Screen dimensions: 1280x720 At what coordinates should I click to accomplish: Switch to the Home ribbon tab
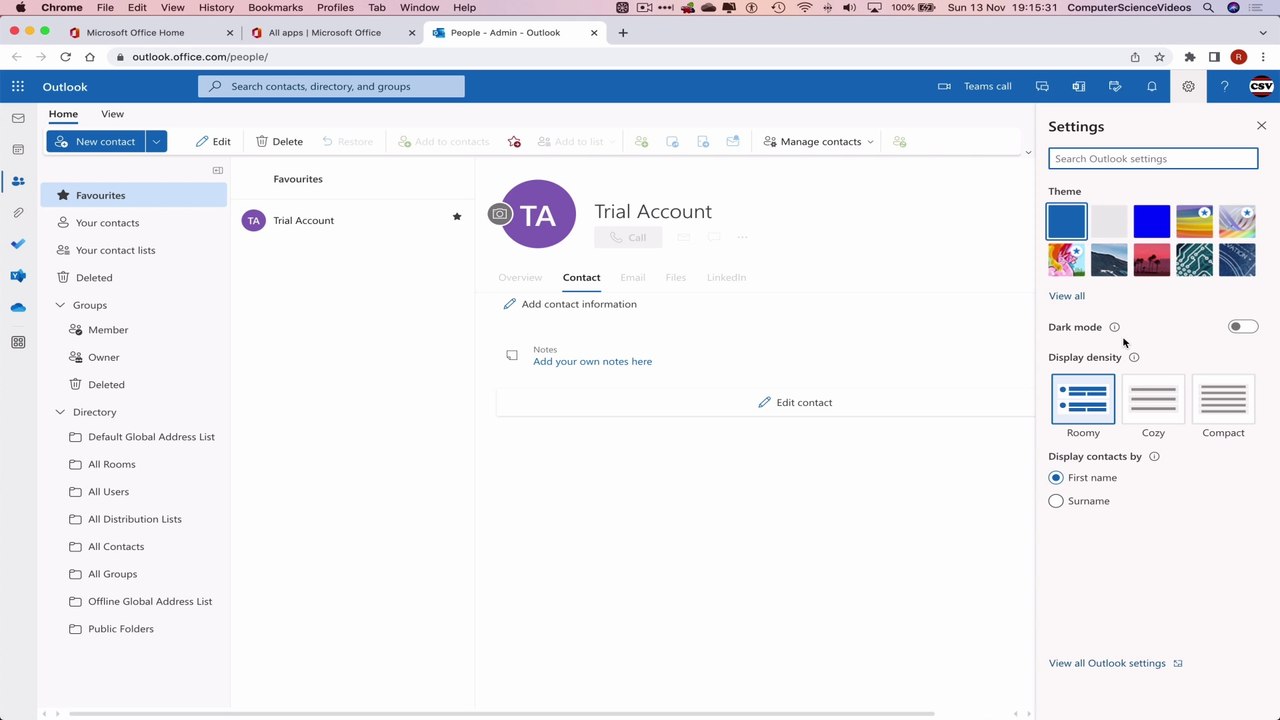(63, 114)
